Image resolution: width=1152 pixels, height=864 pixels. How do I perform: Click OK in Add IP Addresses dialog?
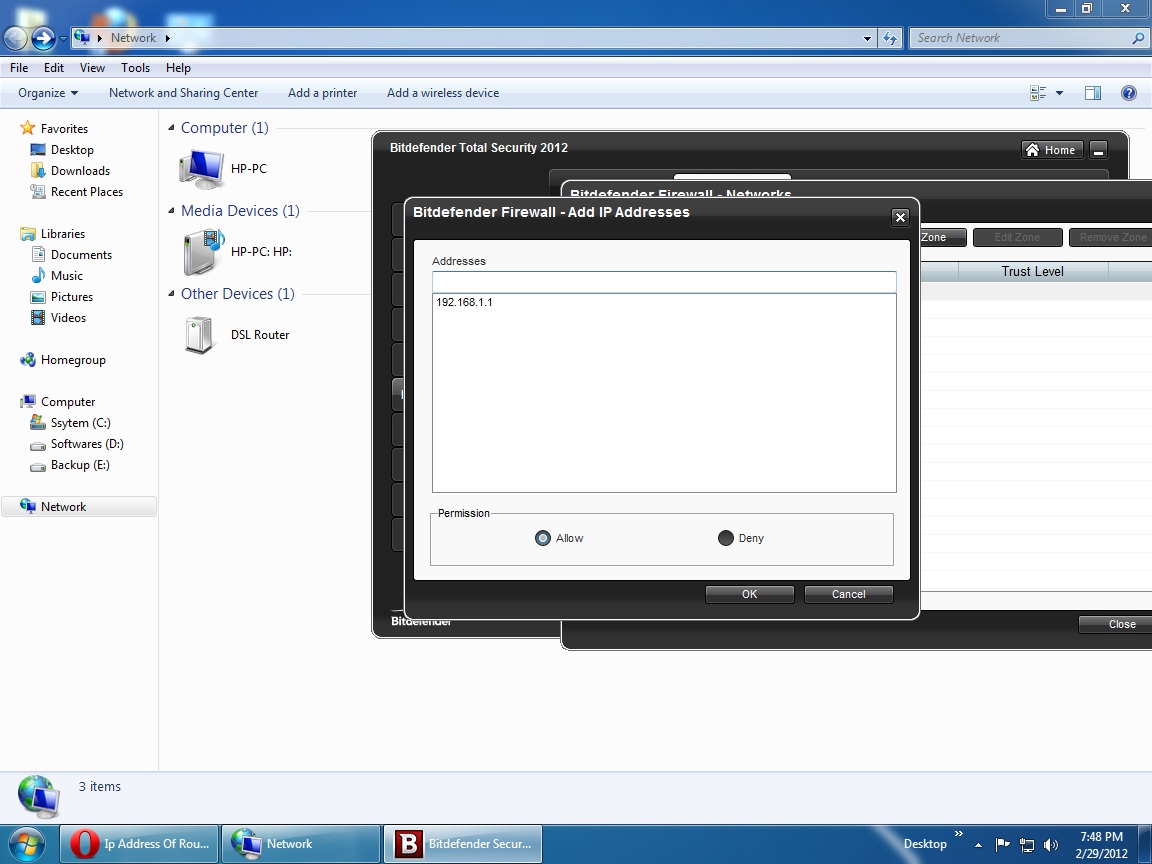tap(749, 594)
